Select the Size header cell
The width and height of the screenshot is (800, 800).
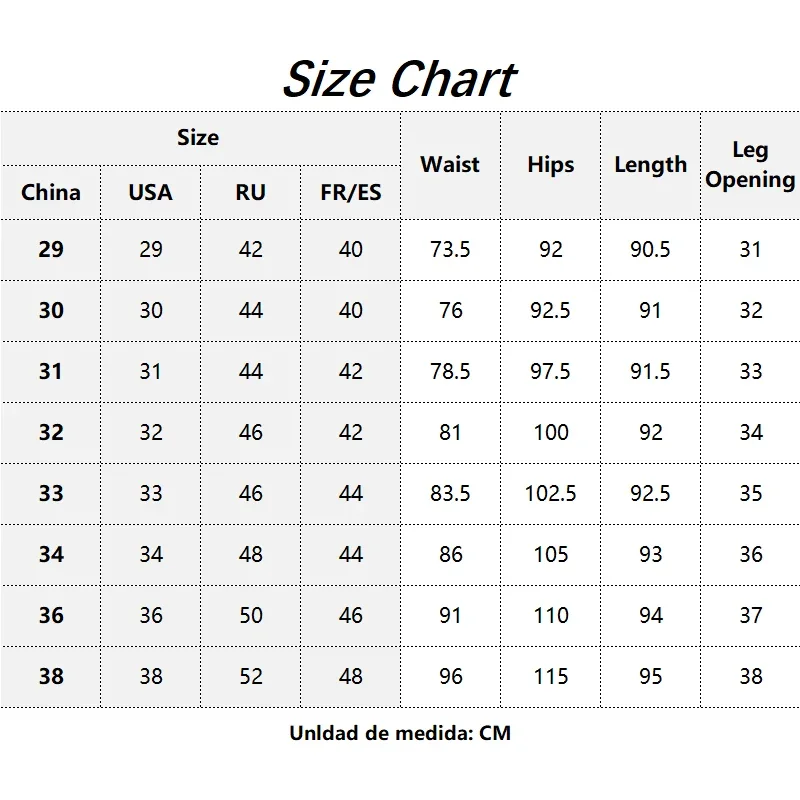198,138
